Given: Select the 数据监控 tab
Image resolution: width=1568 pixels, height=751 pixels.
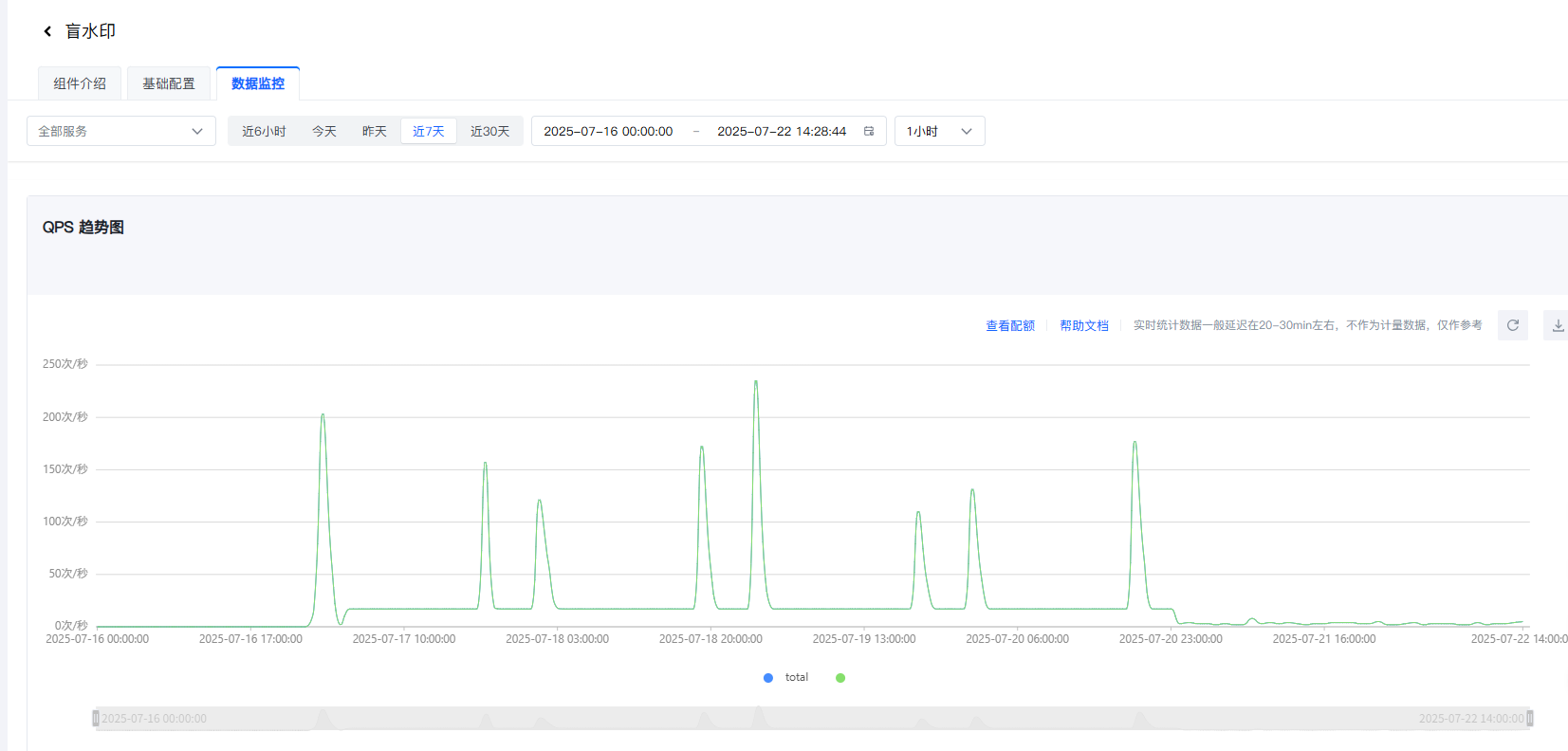Looking at the screenshot, I should click(258, 83).
